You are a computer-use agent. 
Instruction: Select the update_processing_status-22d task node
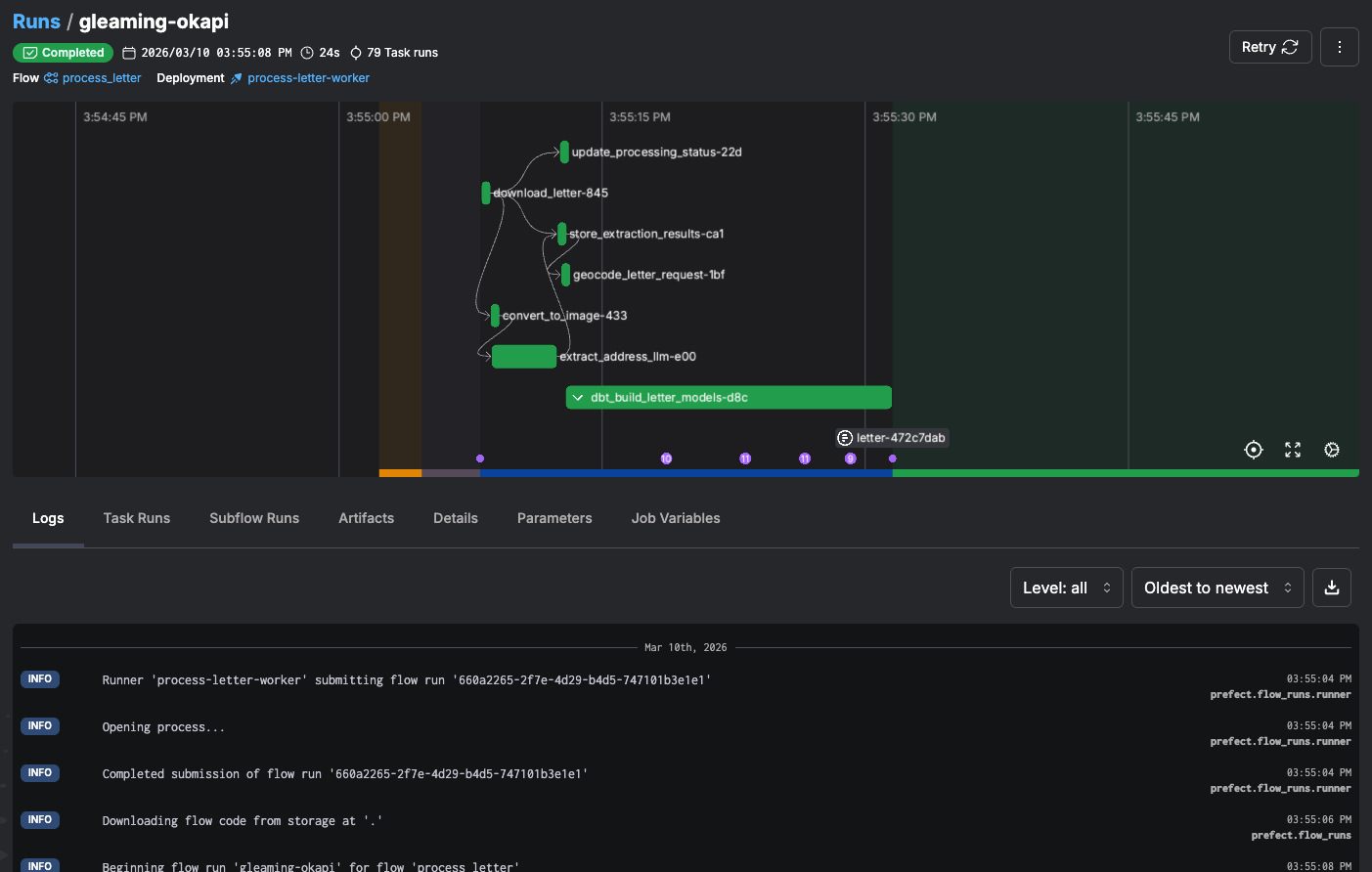point(564,153)
